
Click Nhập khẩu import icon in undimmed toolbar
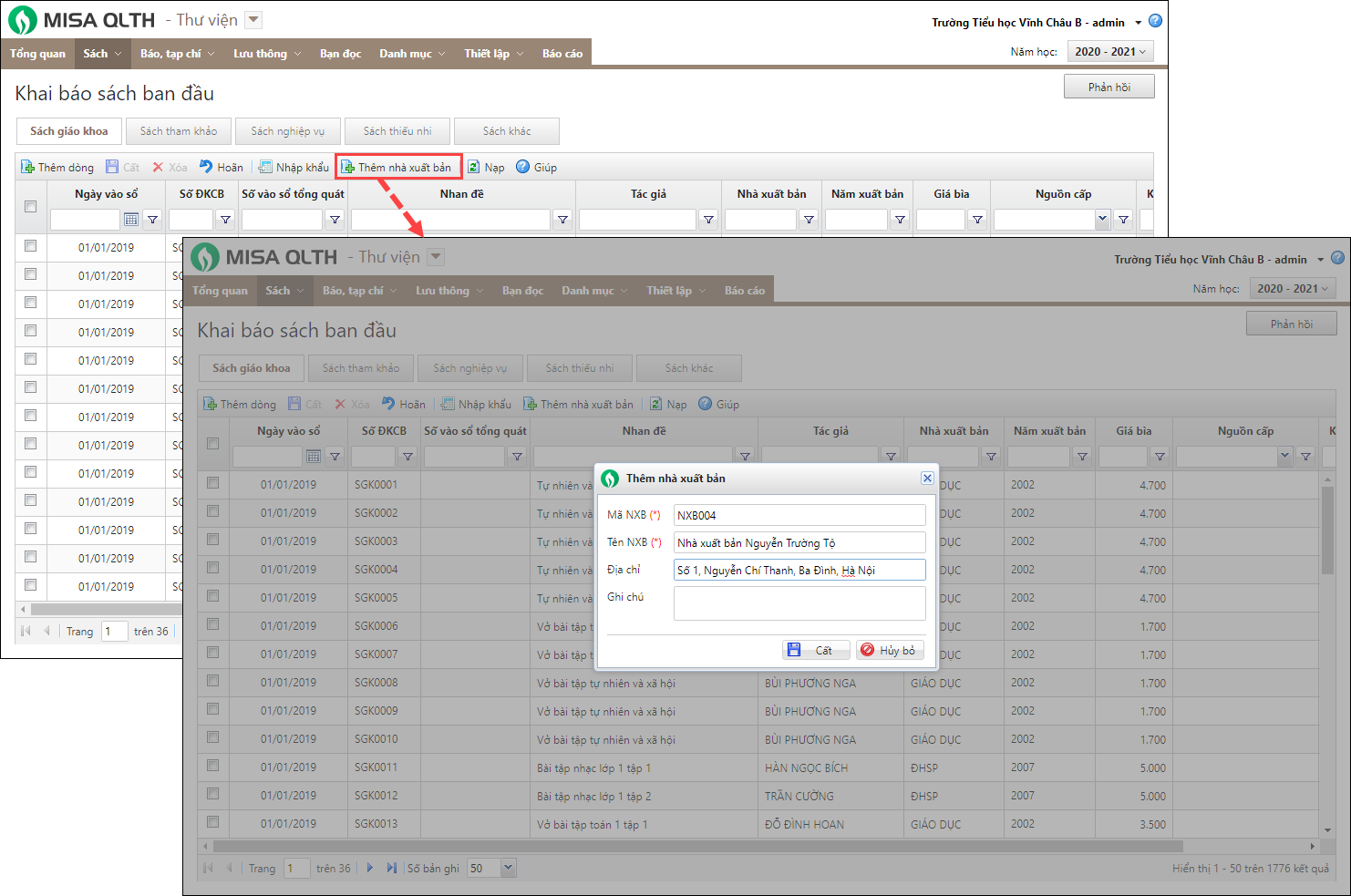[265, 167]
